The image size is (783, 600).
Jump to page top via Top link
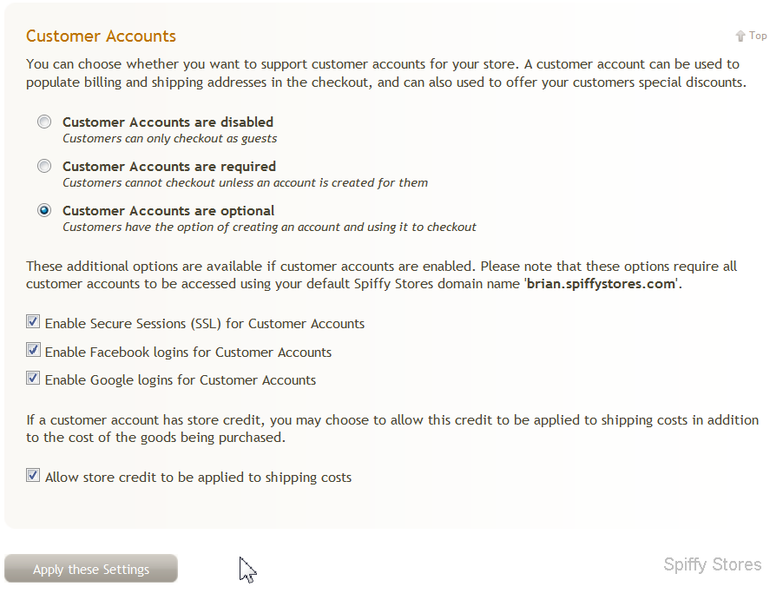758,36
